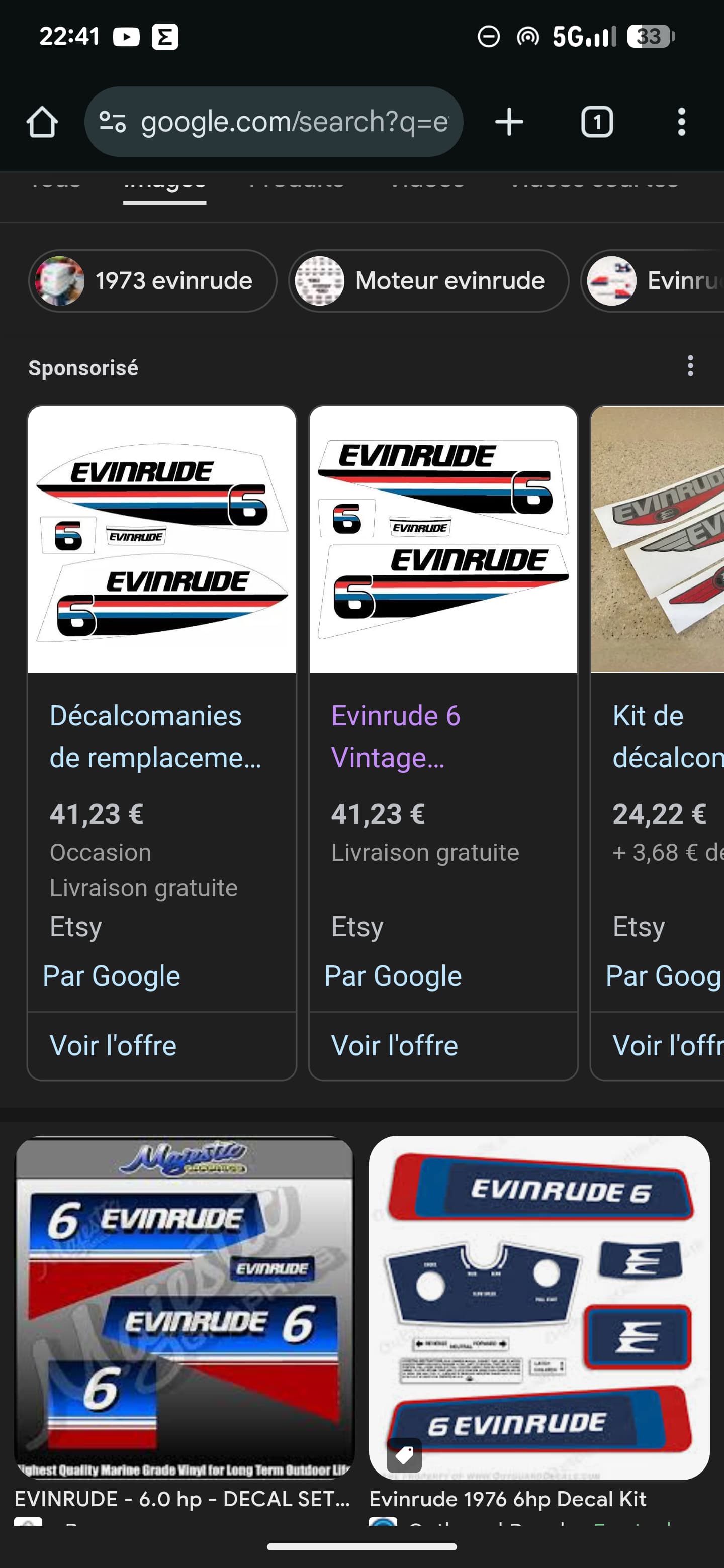Open Majestic Graphics Evinrude 6 image result
This screenshot has height=1568, width=724.
click(184, 1308)
